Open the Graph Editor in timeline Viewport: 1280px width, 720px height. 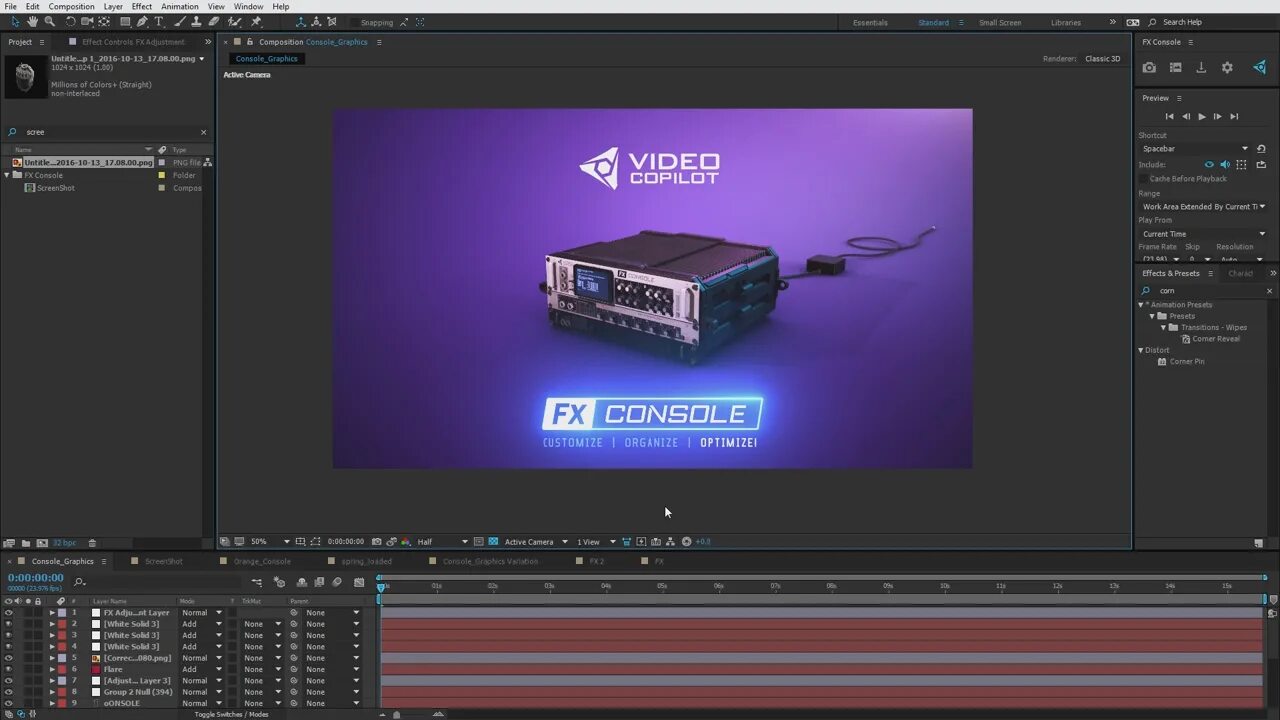pyautogui.click(x=359, y=582)
